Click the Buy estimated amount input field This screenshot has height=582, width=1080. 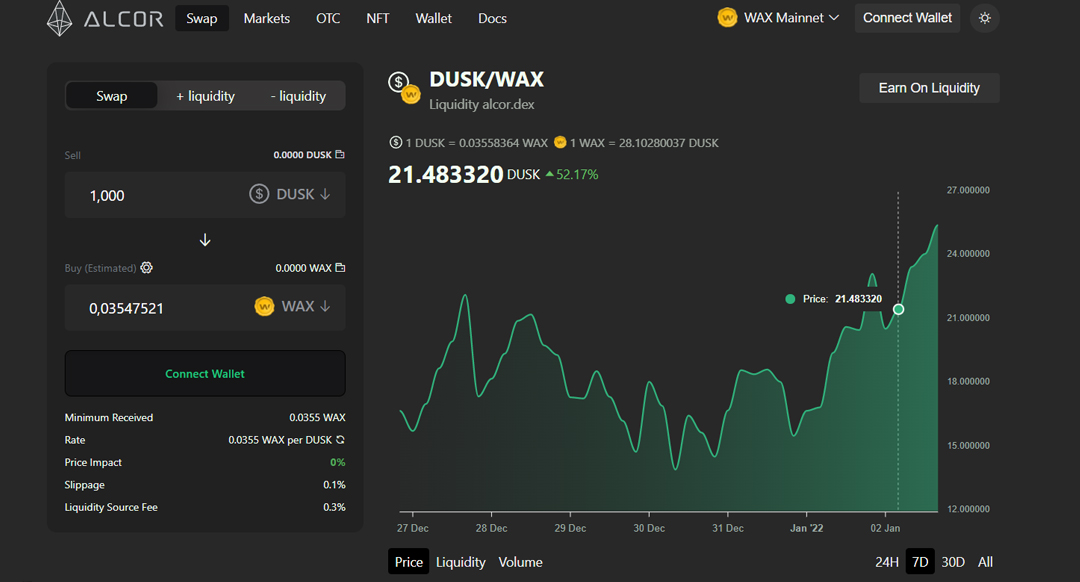pyautogui.click(x=205, y=308)
